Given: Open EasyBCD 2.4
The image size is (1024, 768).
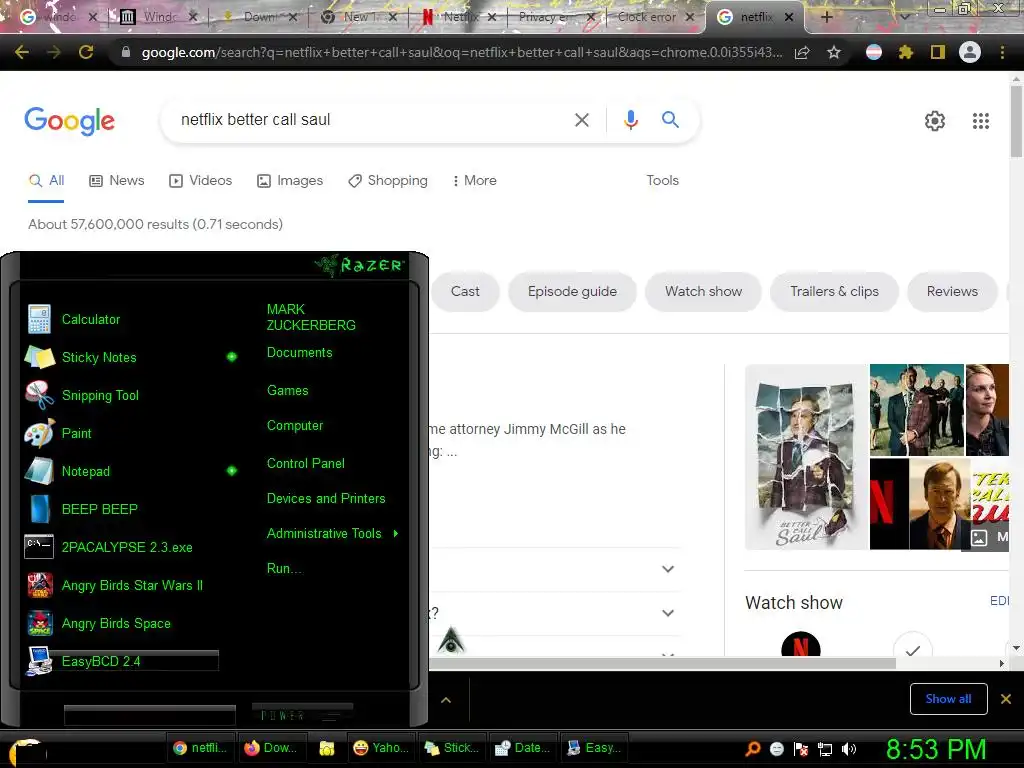Looking at the screenshot, I should click(x=101, y=661).
